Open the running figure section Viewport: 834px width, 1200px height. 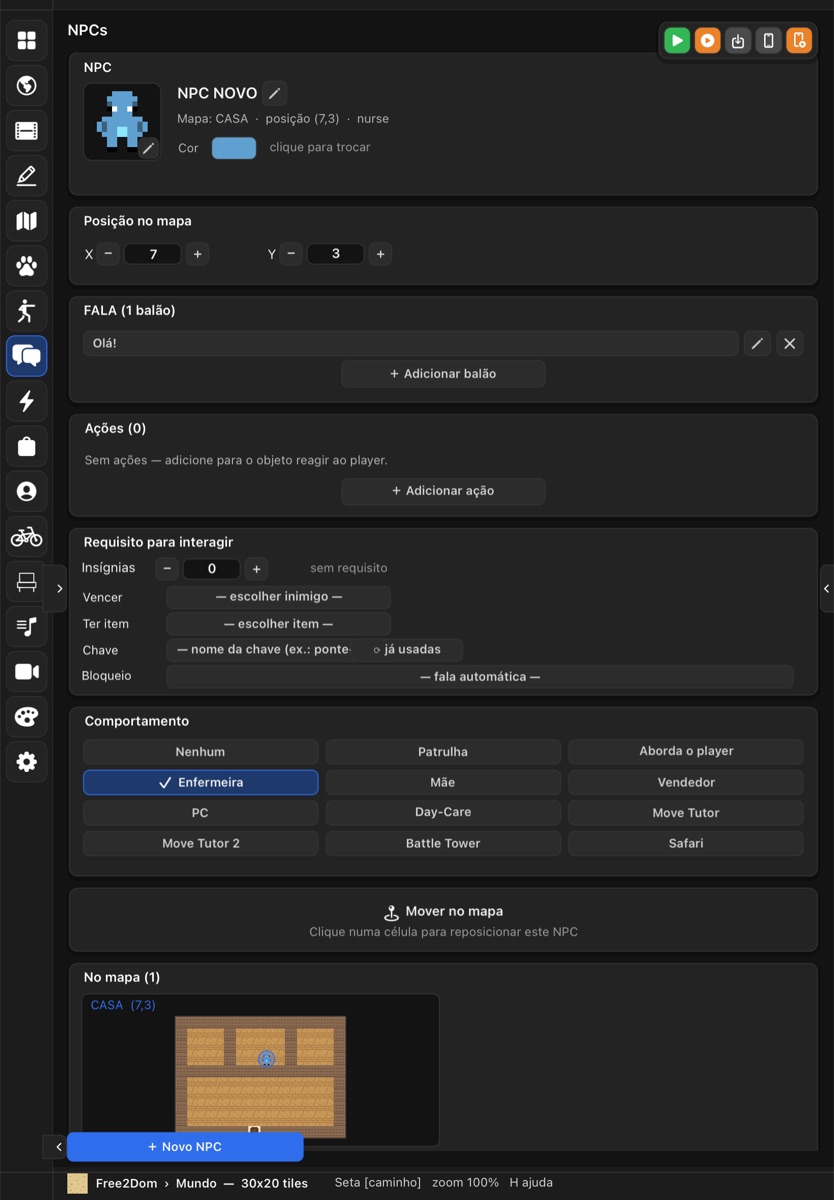(x=27, y=310)
